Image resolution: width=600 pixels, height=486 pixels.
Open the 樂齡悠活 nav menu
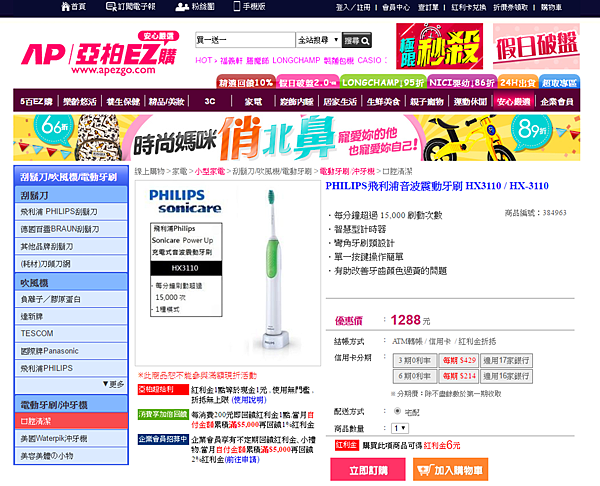point(80,101)
